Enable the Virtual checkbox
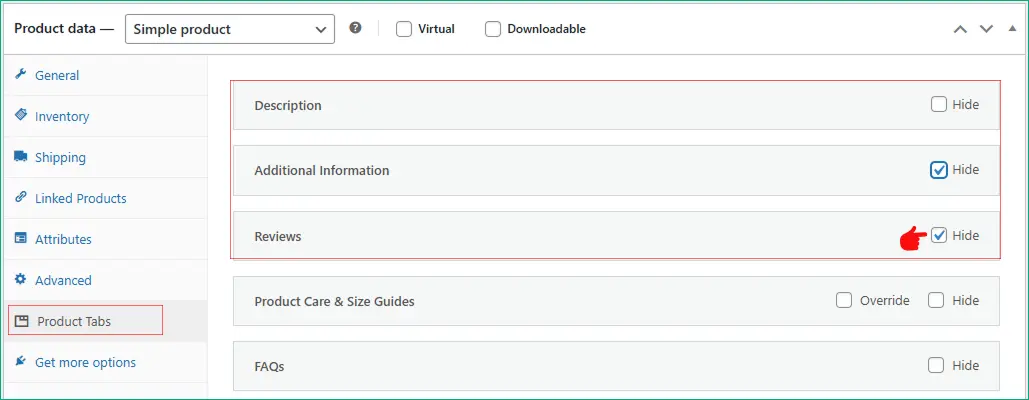1029x400 pixels. click(x=404, y=29)
